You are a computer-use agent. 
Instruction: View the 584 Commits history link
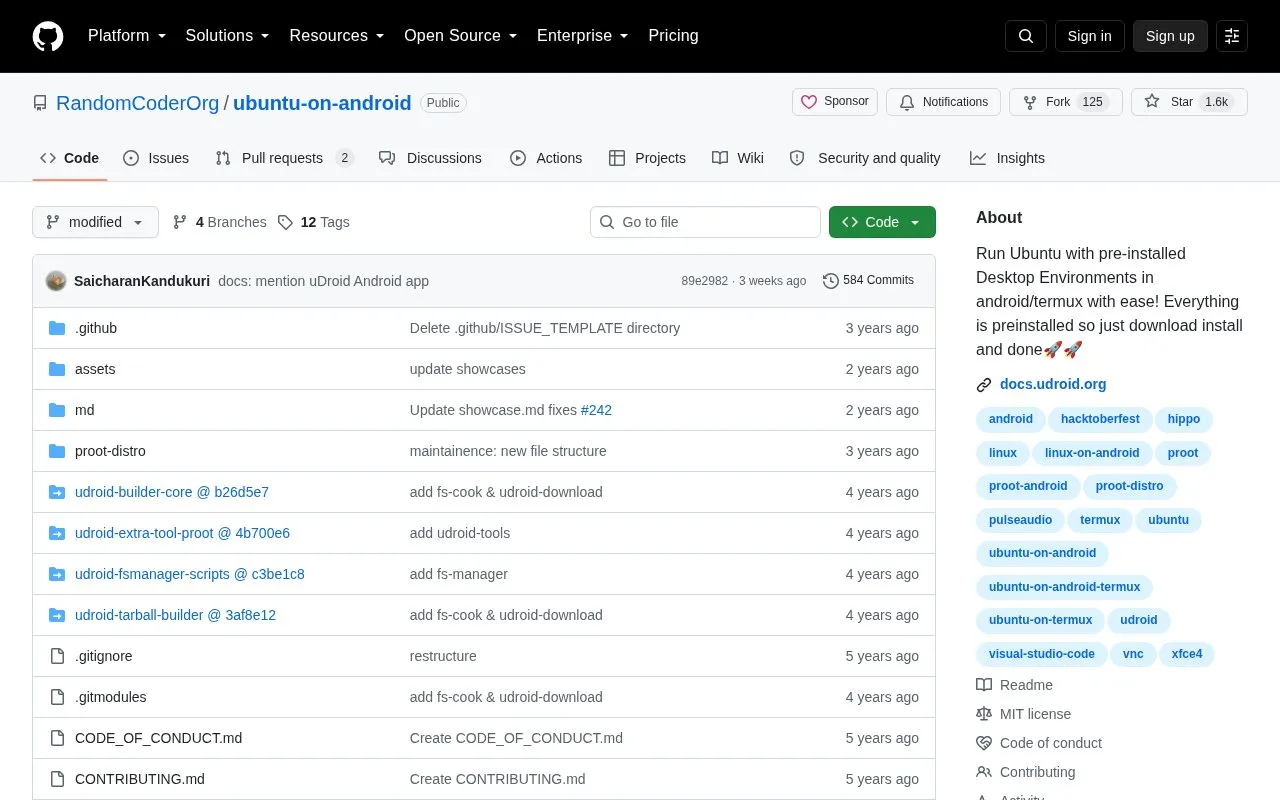click(x=868, y=281)
